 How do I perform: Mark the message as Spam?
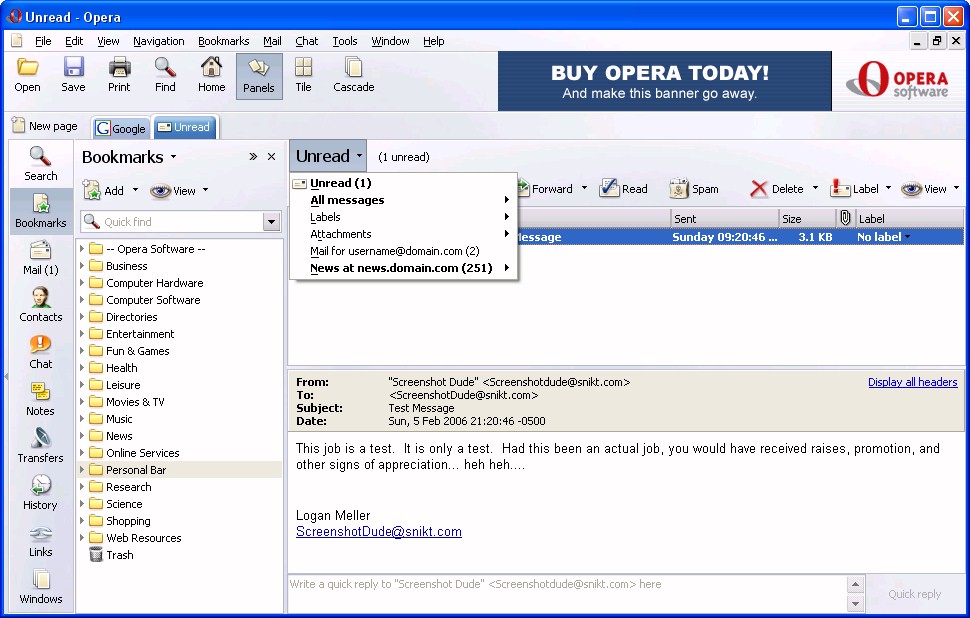pos(694,189)
